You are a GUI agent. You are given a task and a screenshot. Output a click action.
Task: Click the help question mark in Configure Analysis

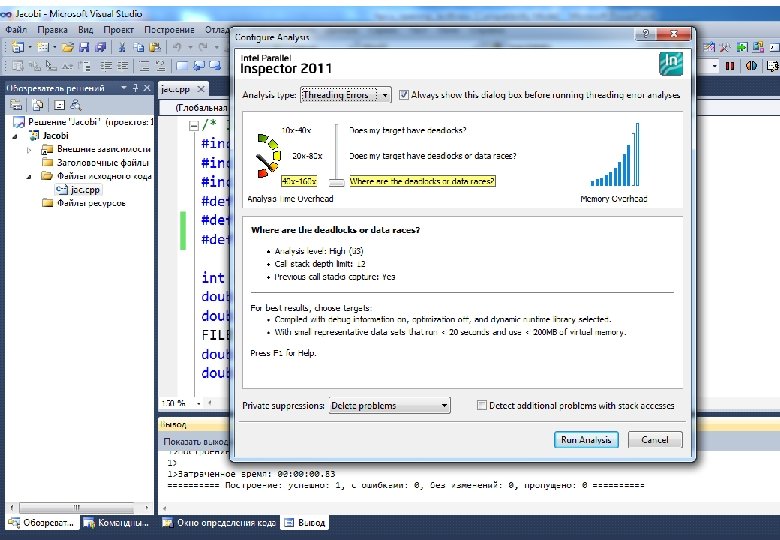coord(646,34)
